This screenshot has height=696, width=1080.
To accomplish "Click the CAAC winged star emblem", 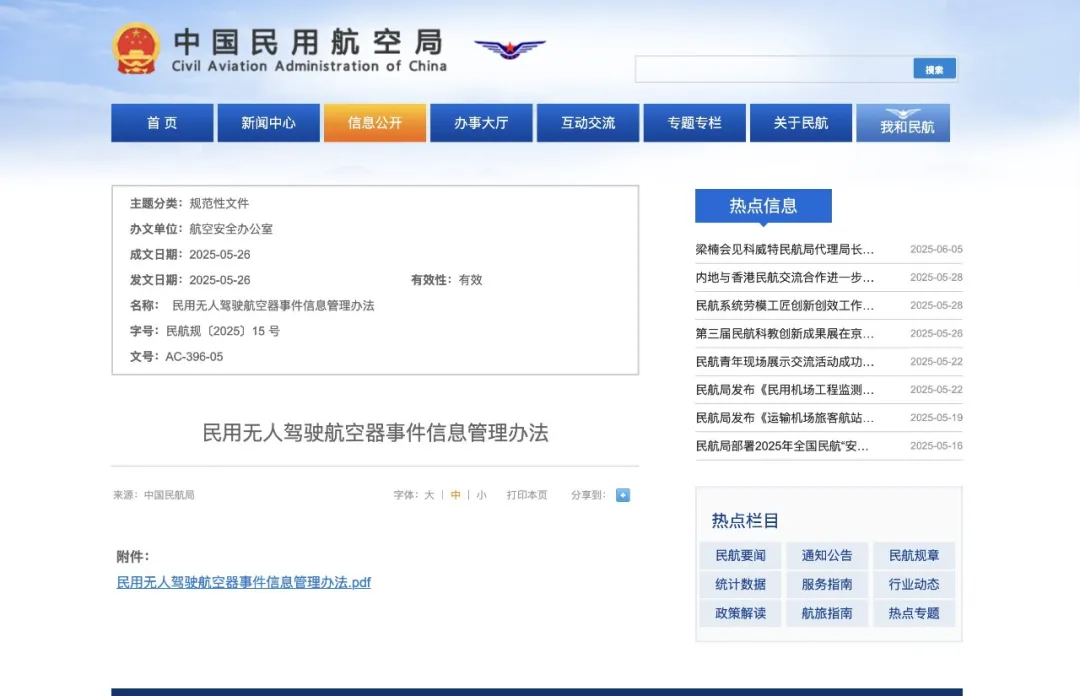I will pos(510,49).
